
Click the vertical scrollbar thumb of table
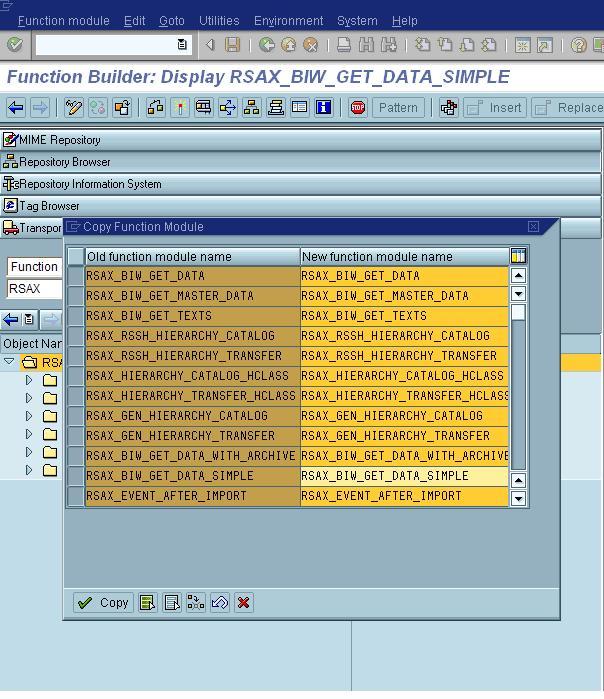click(x=518, y=312)
